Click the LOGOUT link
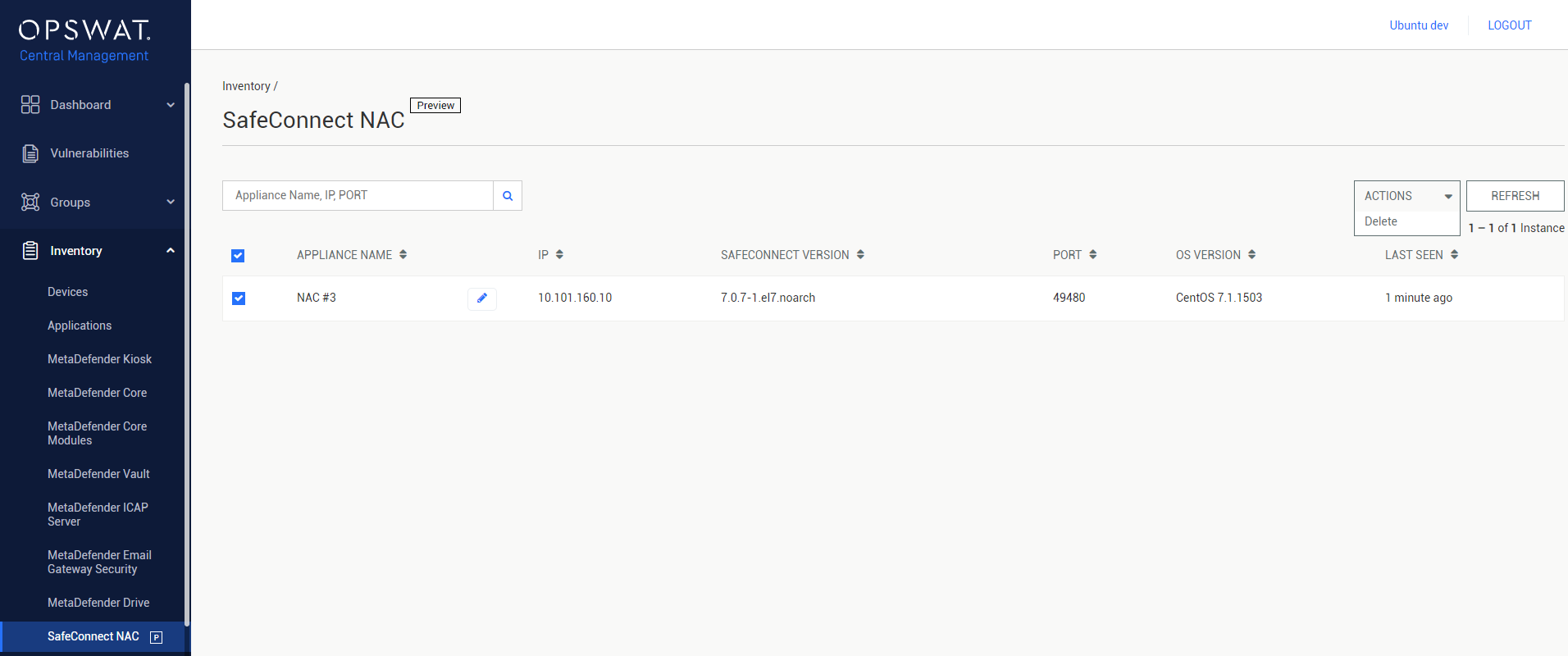This screenshot has width=1568, height=656. pos(1510,25)
